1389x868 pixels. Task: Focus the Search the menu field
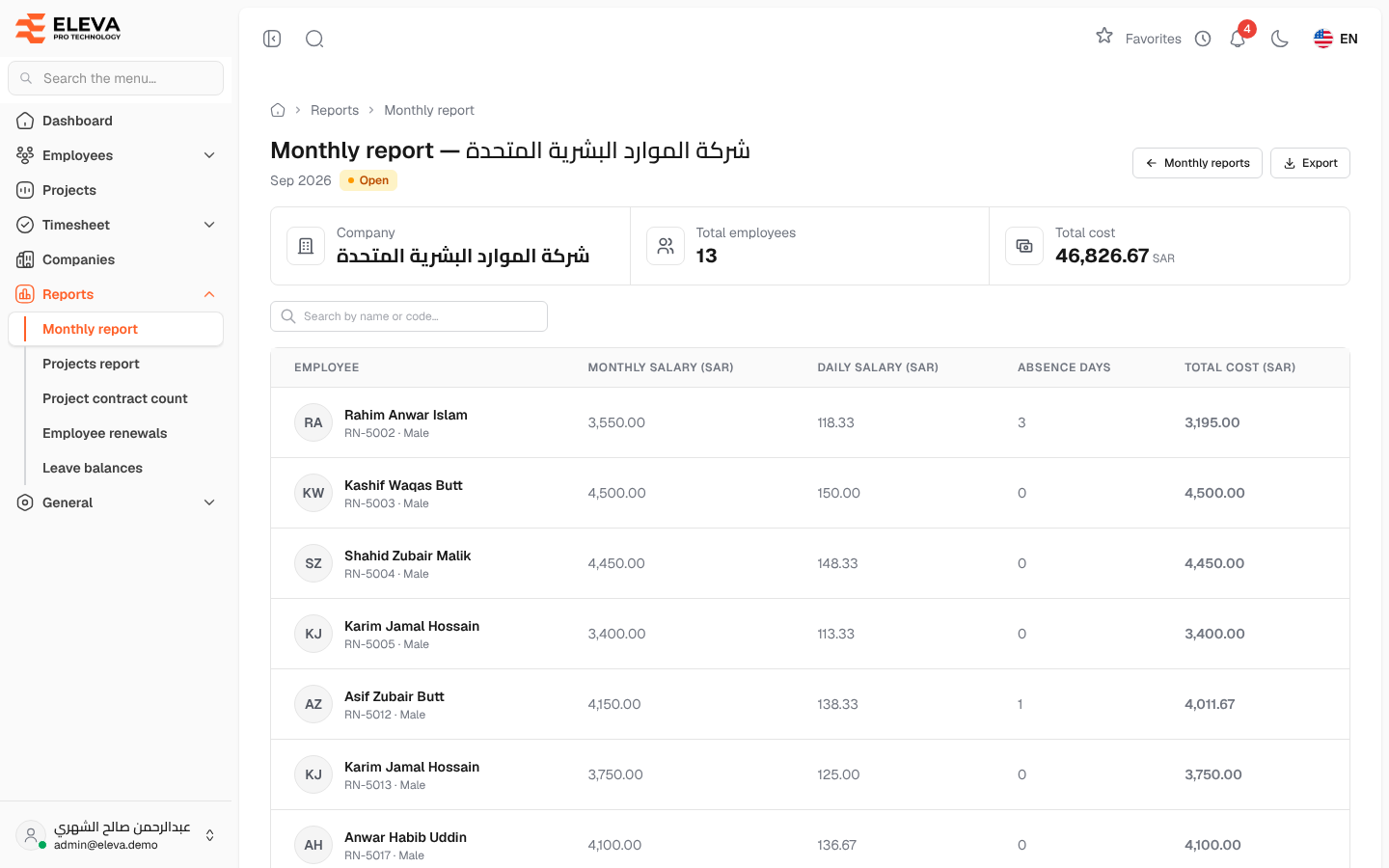(116, 78)
